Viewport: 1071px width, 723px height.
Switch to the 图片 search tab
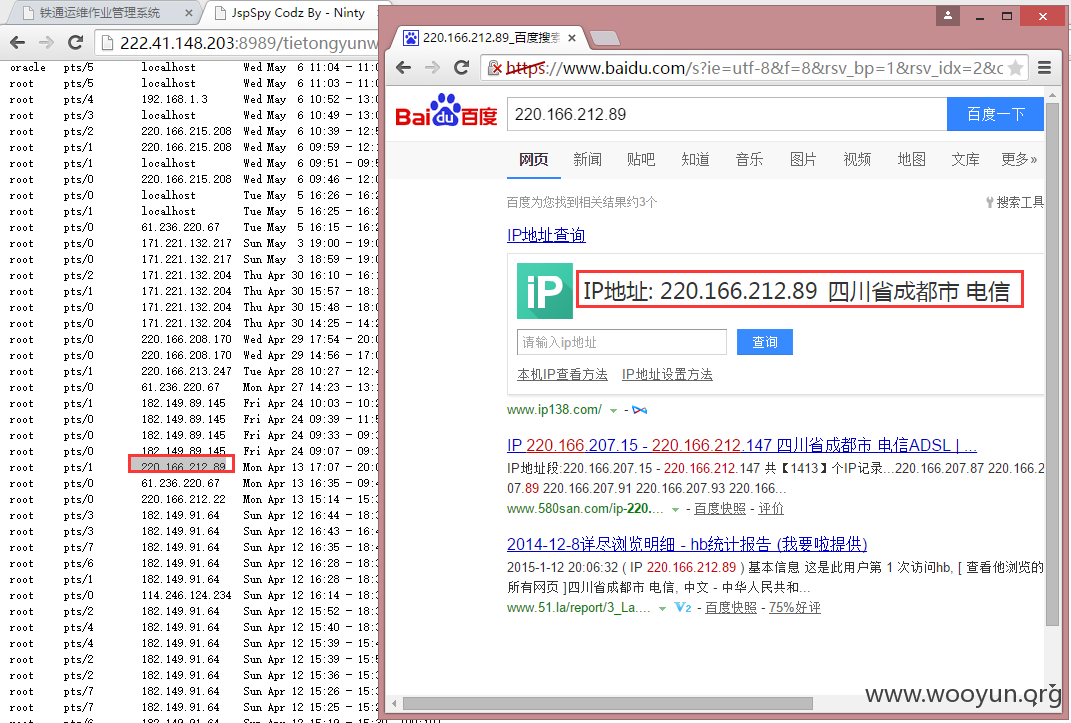803,159
